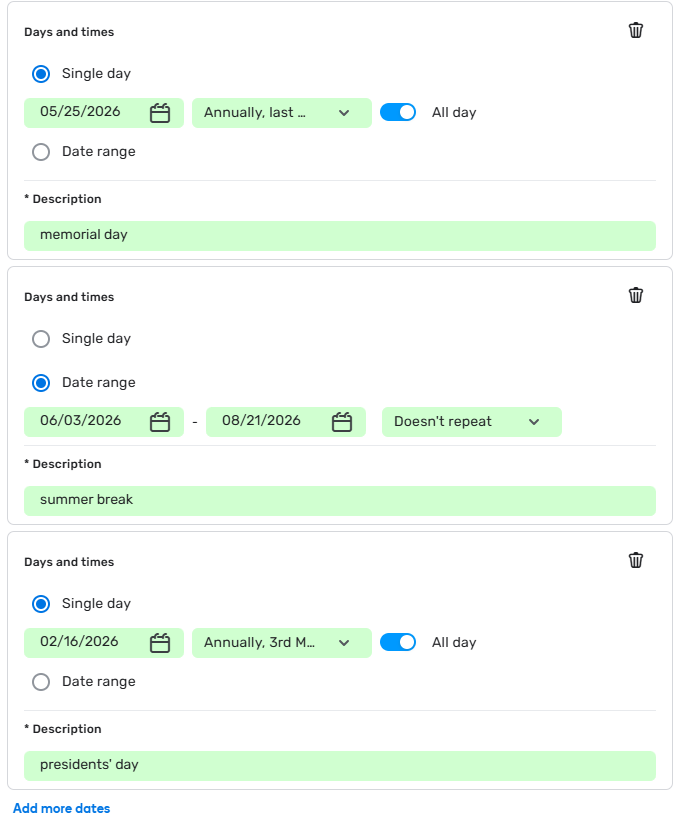Open calendar picker for 06/03/2026 start date
690x836 pixels.
(160, 422)
